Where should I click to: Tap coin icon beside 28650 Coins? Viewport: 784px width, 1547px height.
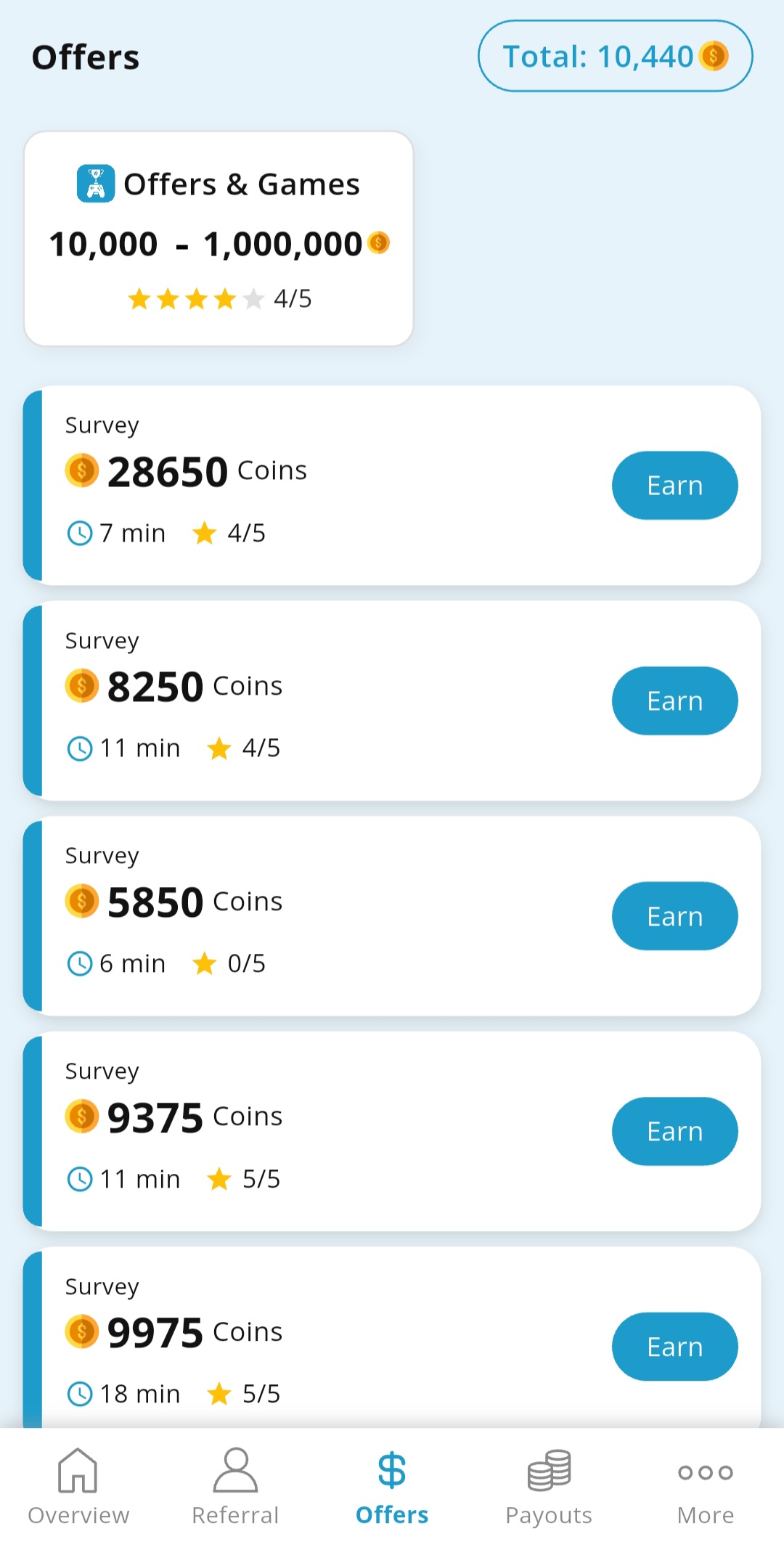click(82, 470)
